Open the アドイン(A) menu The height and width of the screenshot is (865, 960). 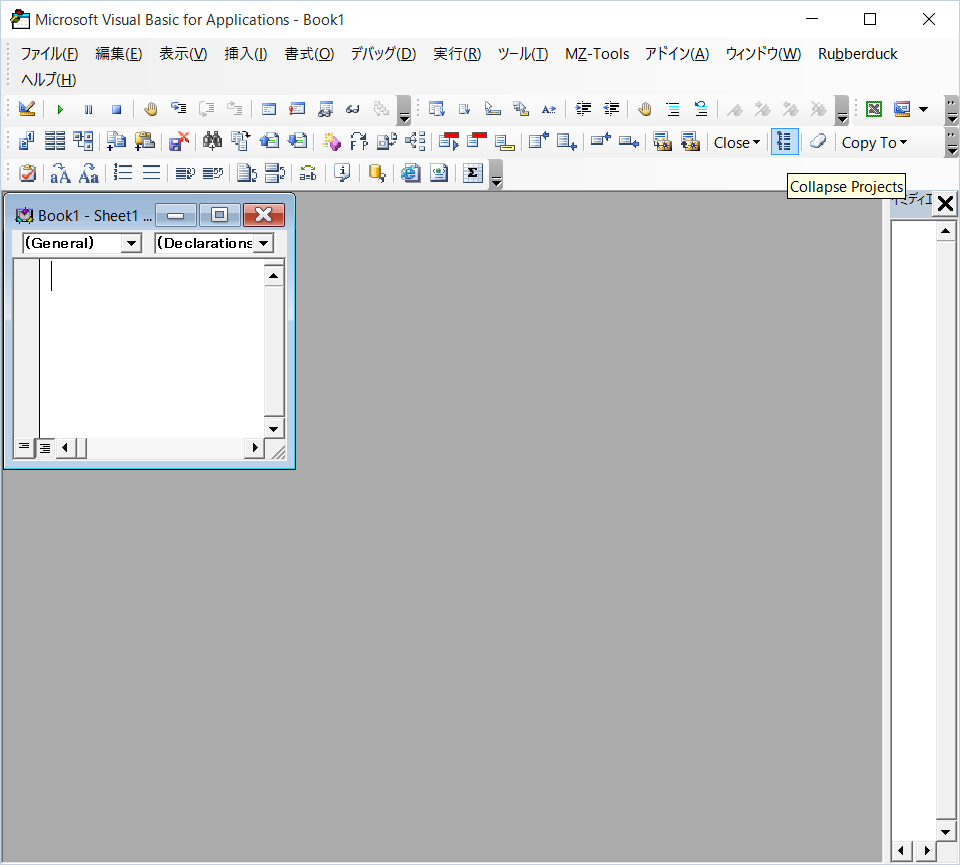point(677,54)
